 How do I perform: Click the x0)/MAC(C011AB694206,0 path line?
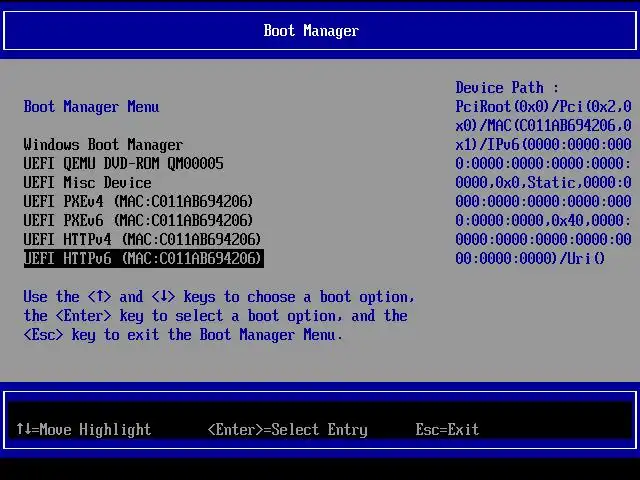[x=543, y=126]
